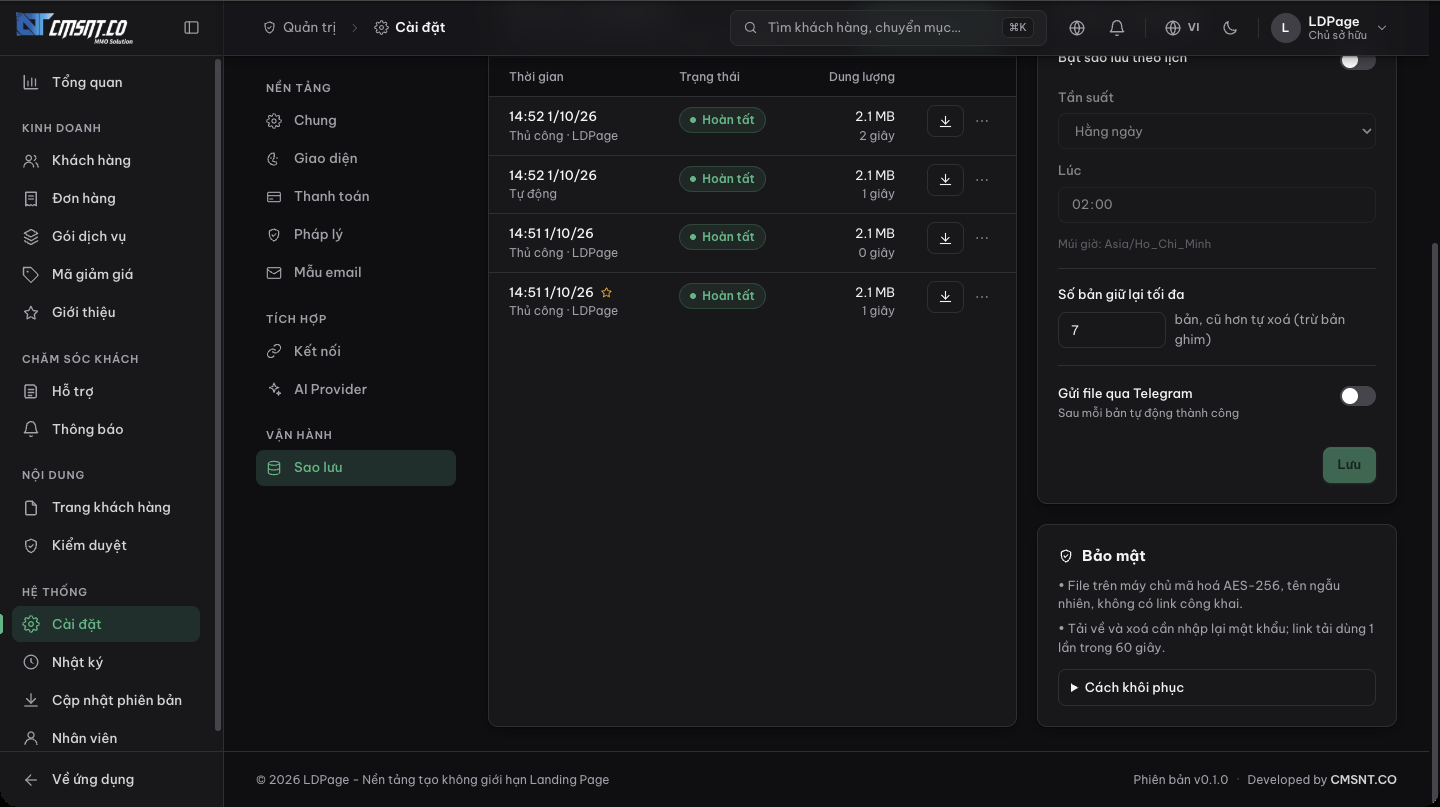Toggle scheduled backup switch

tap(1358, 61)
